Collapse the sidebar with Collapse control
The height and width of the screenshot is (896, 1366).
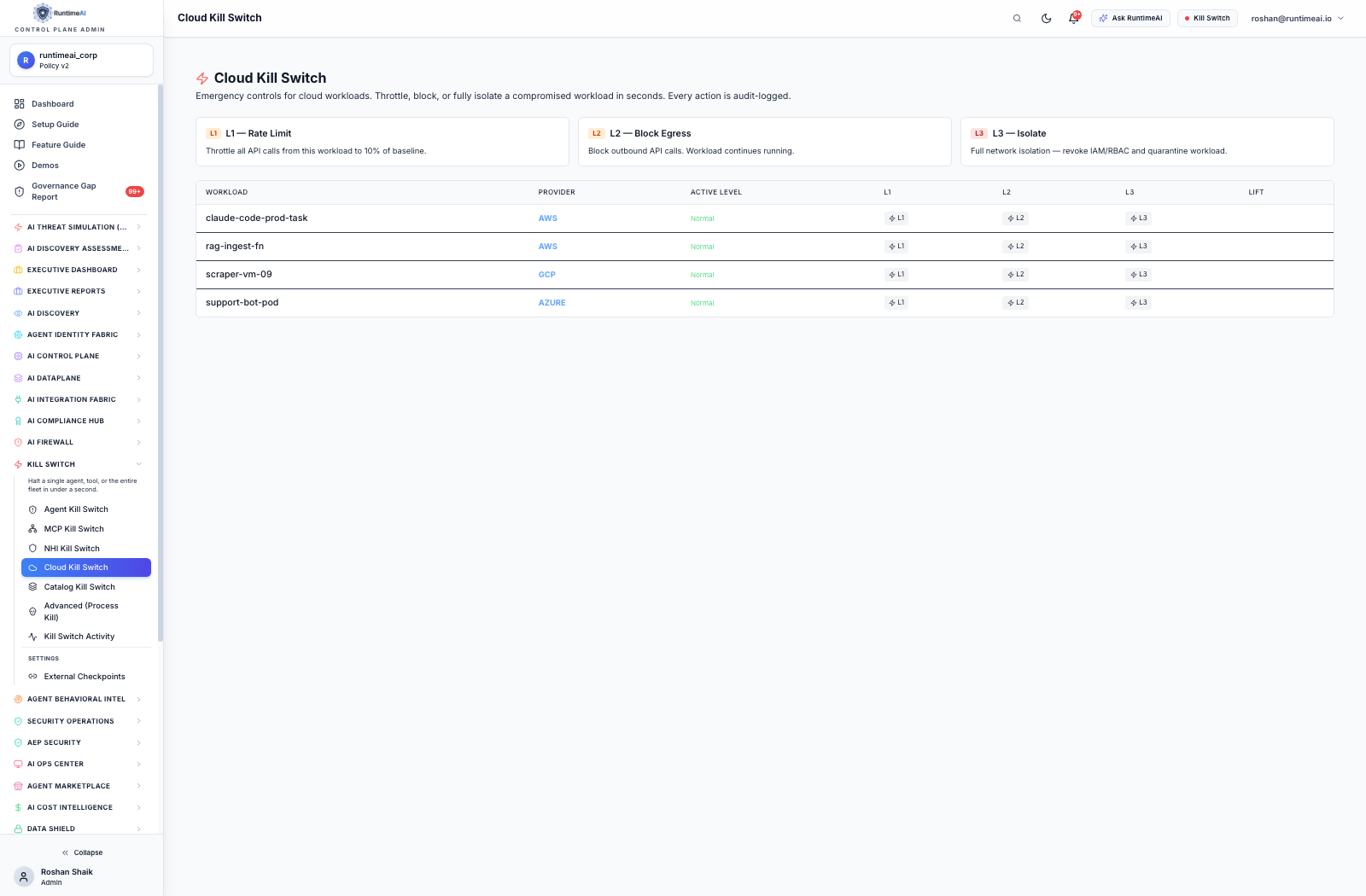pos(82,852)
